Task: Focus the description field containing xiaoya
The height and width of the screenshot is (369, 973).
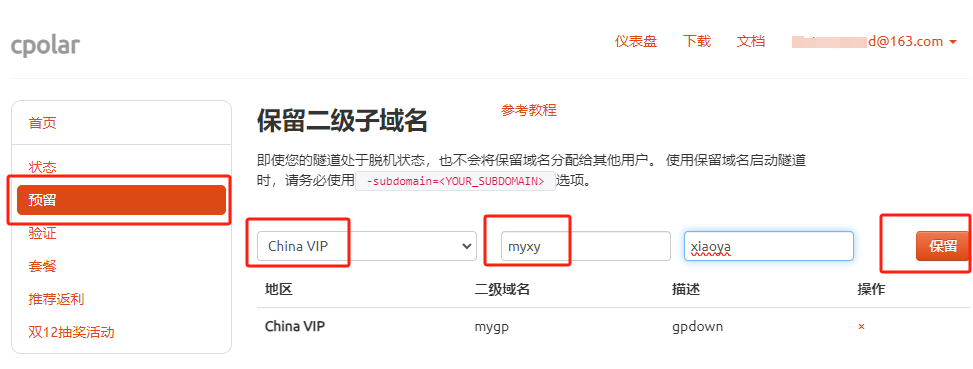Action: (x=769, y=246)
